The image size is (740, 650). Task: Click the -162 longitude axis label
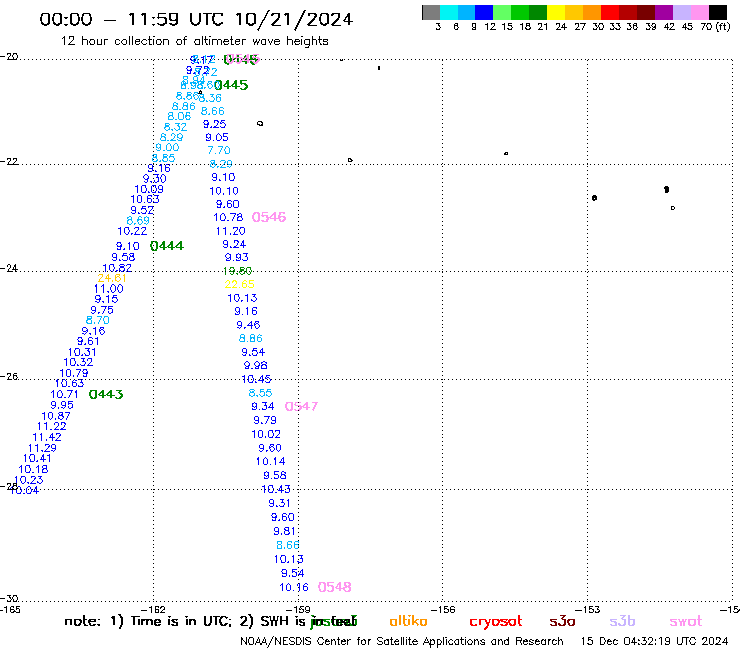[153, 609]
